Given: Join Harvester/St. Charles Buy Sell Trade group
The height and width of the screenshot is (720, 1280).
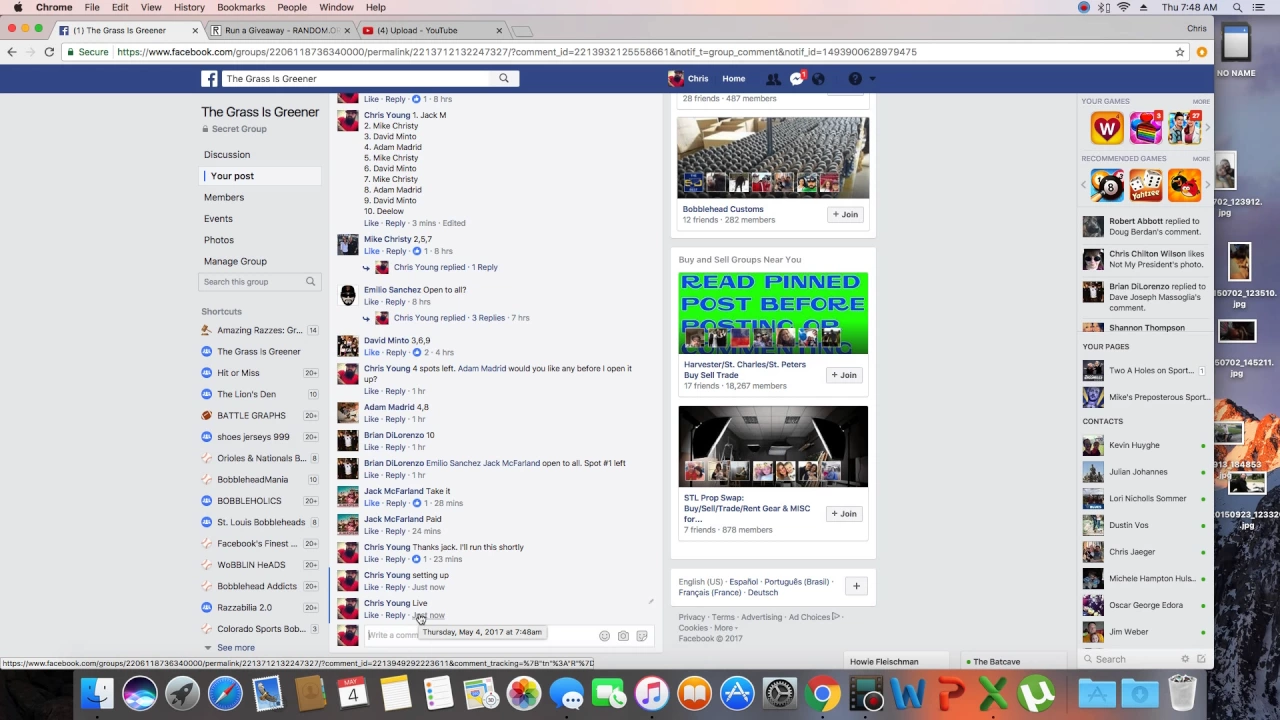Looking at the screenshot, I should click(x=845, y=375).
